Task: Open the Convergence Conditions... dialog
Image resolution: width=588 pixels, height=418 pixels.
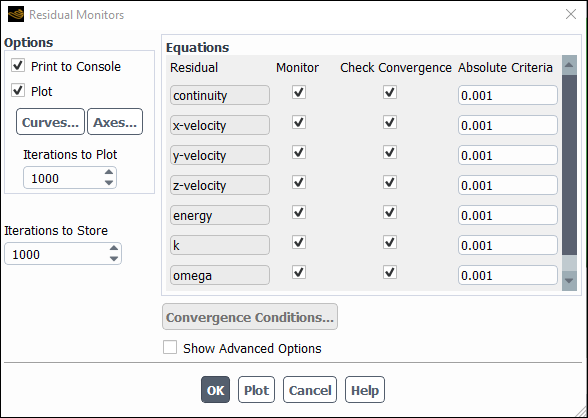Action: (x=250, y=317)
